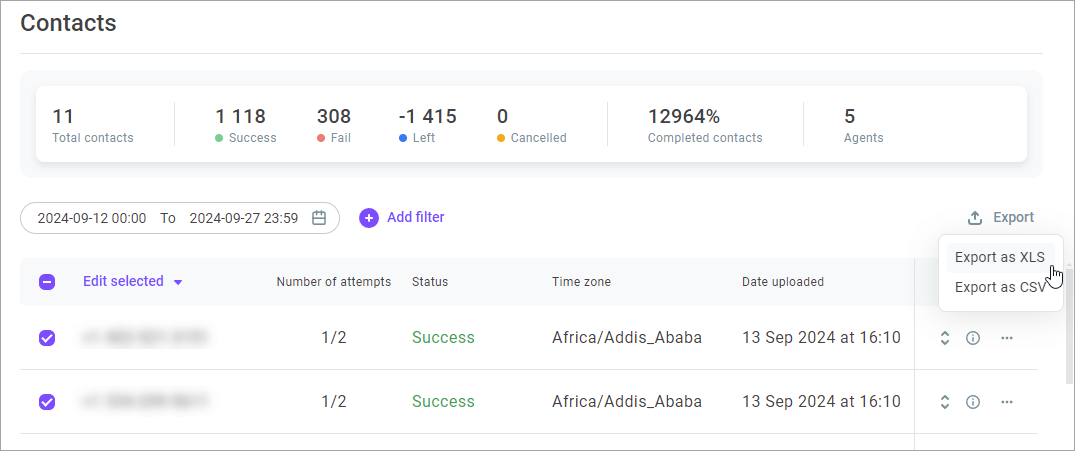This screenshot has width=1075, height=451.
Task: Click the purple plus Add filter icon
Action: point(369,218)
